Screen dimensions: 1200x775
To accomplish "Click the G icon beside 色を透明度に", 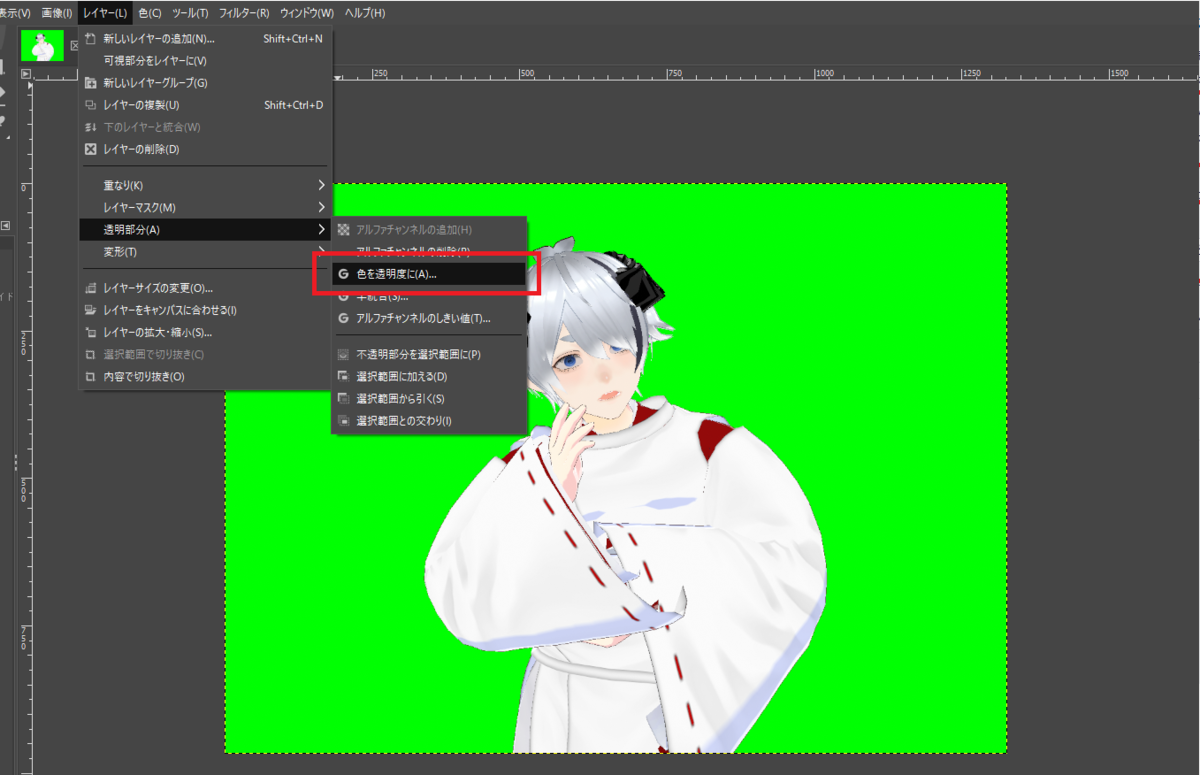I will (344, 273).
